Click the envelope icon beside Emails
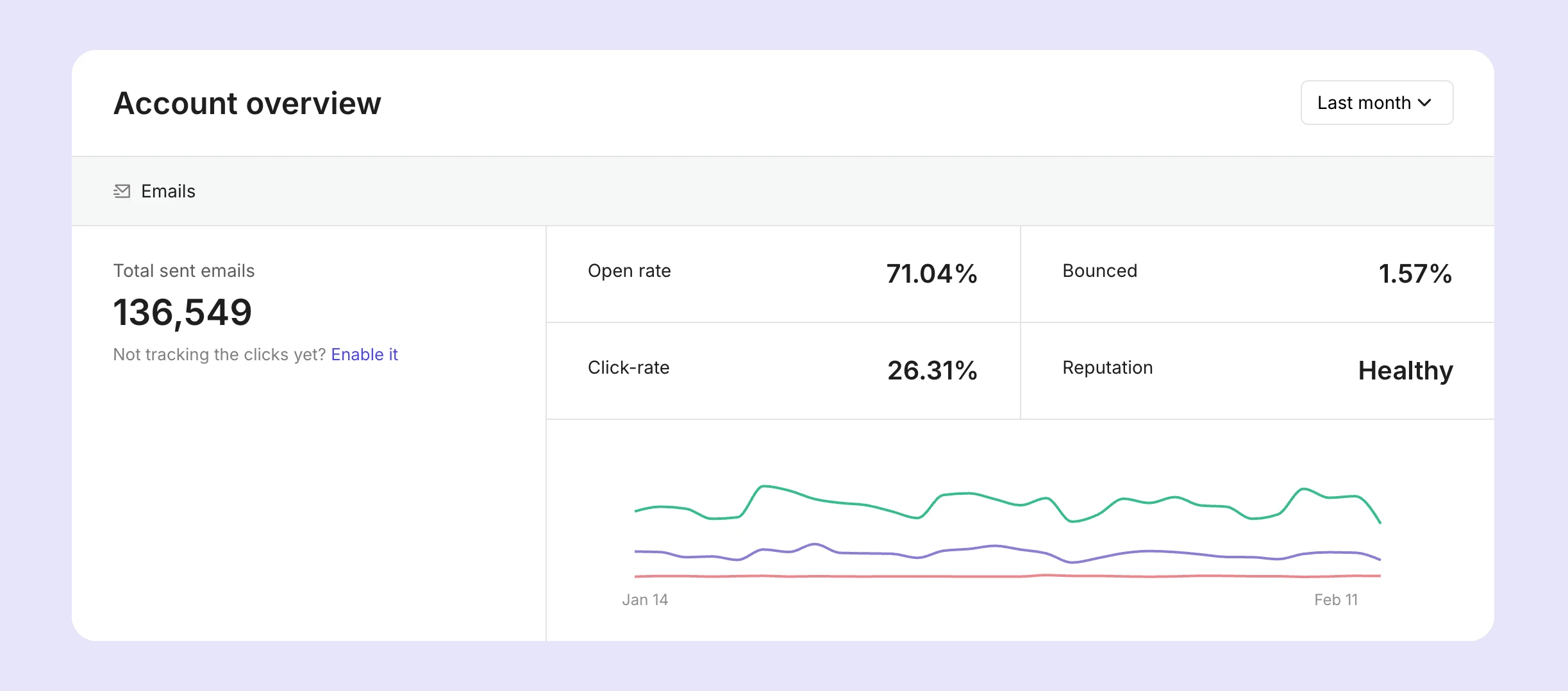Image resolution: width=1568 pixels, height=691 pixels. pos(121,192)
